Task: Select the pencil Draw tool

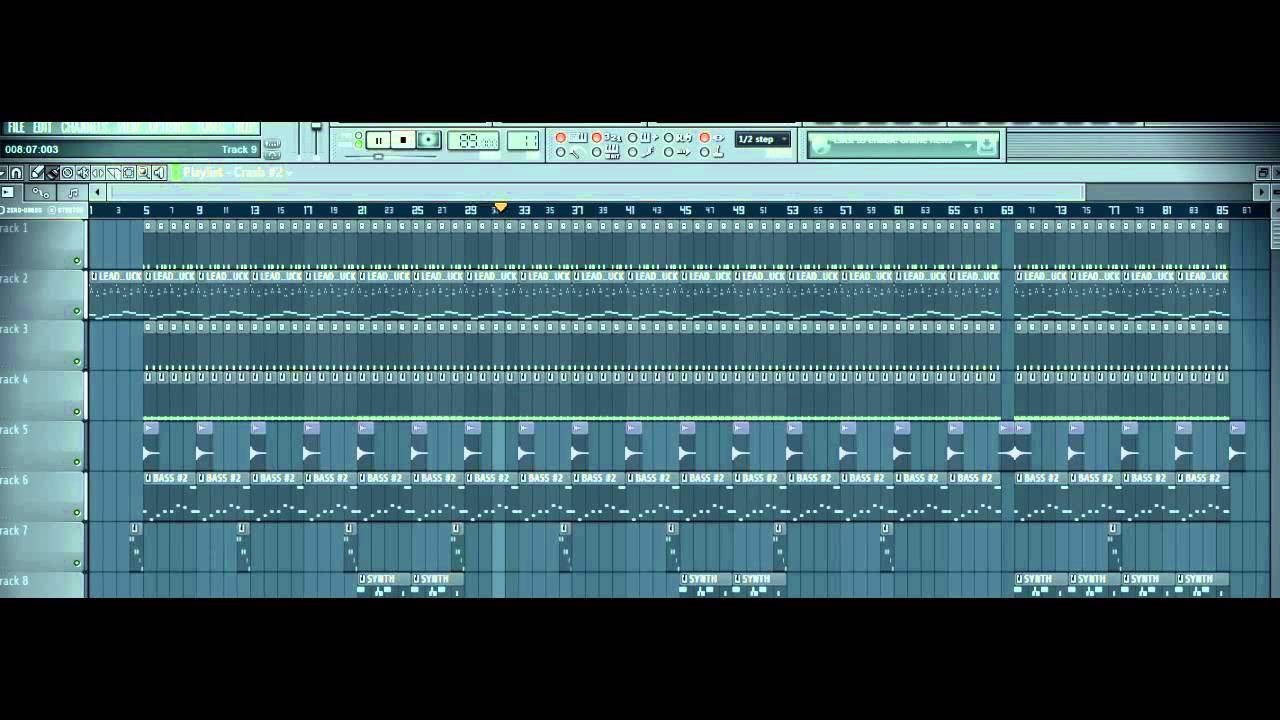Action: [37, 172]
